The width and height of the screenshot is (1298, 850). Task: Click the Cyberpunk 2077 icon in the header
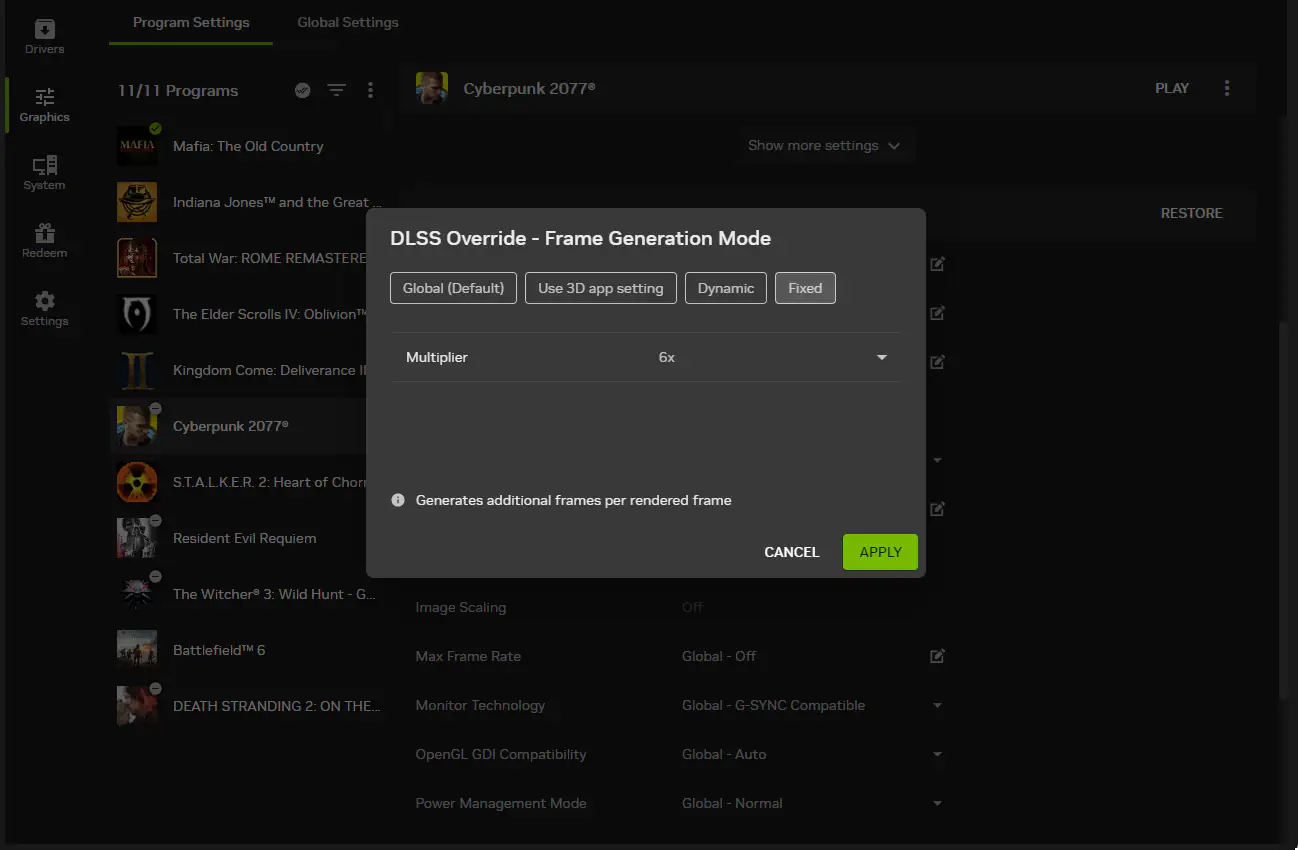point(432,88)
